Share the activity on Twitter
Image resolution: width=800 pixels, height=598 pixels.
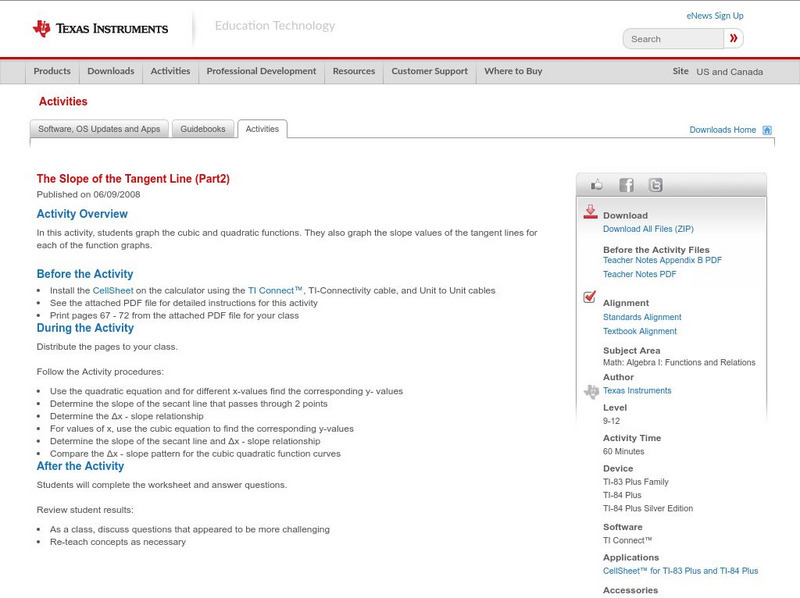point(655,185)
